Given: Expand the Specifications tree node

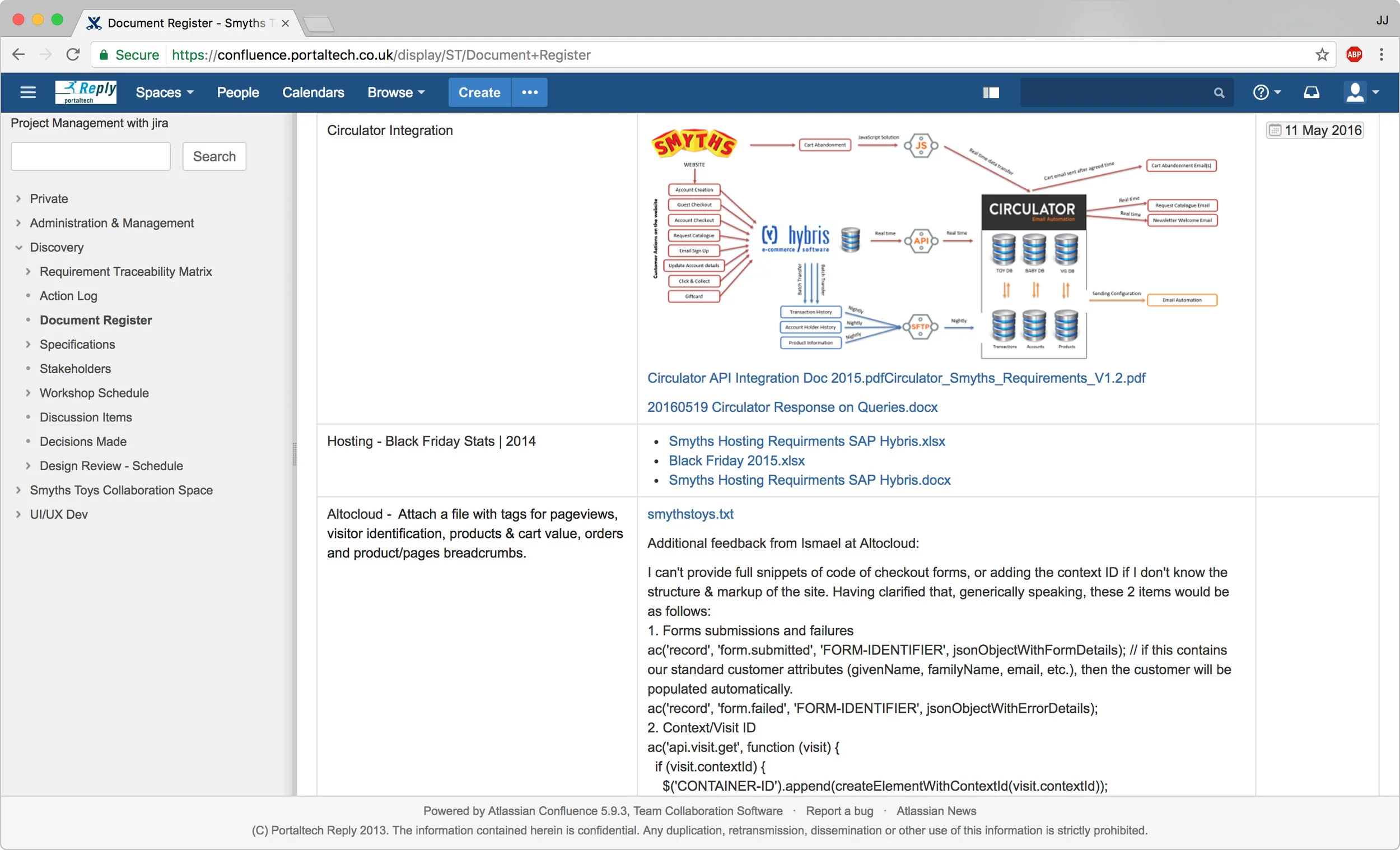Looking at the screenshot, I should pyautogui.click(x=28, y=345).
